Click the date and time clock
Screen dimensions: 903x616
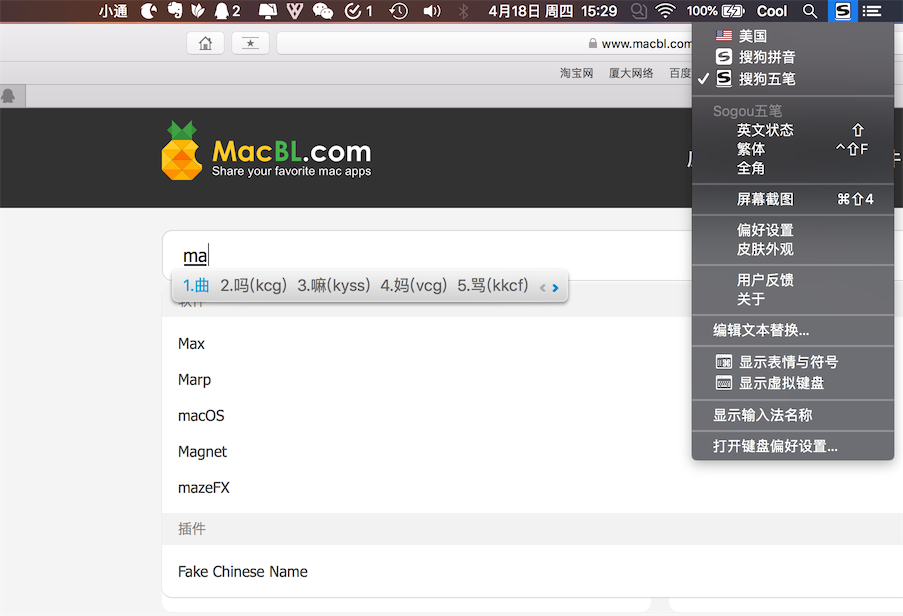click(x=552, y=11)
